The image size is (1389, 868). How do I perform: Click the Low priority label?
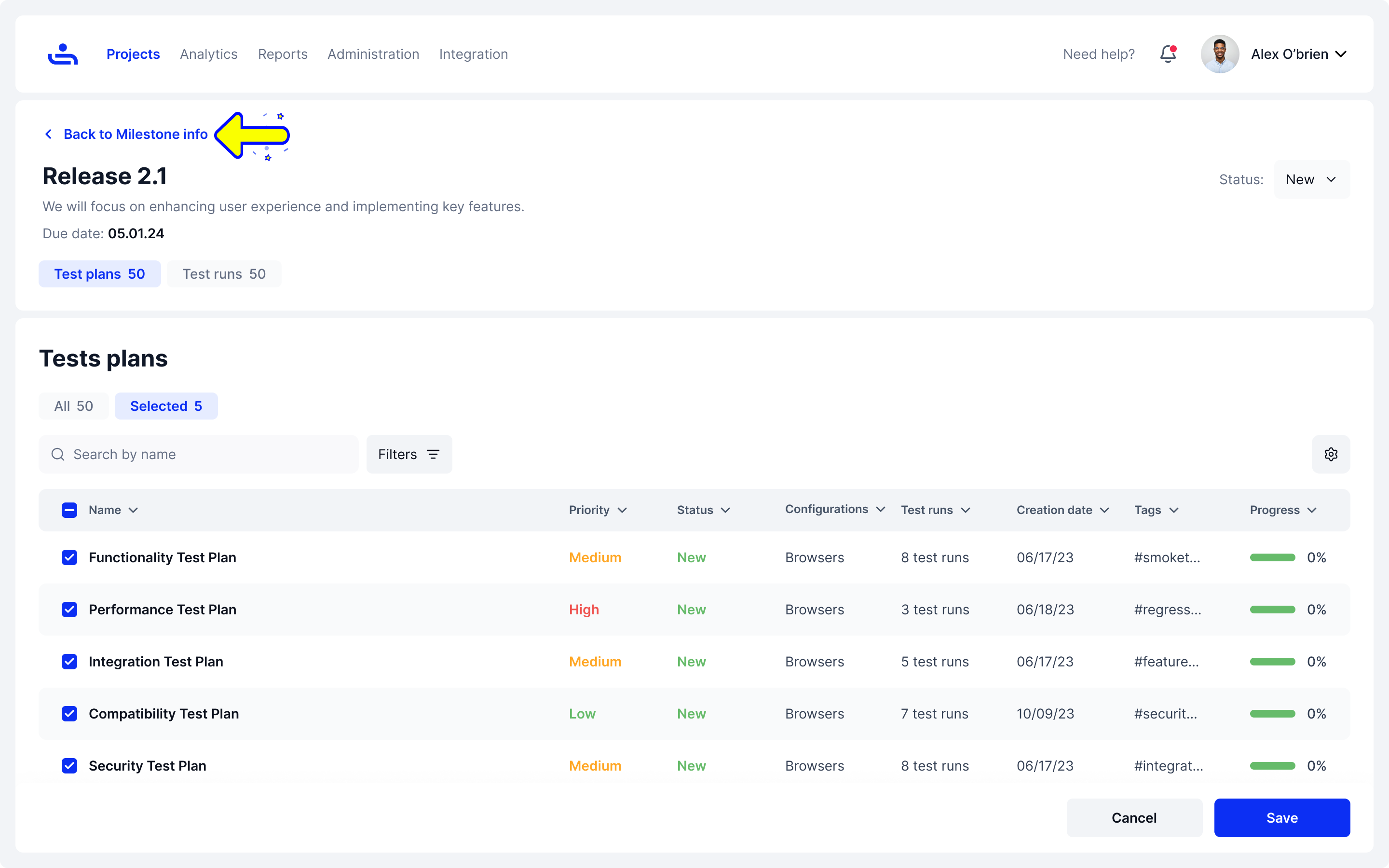[x=582, y=714]
